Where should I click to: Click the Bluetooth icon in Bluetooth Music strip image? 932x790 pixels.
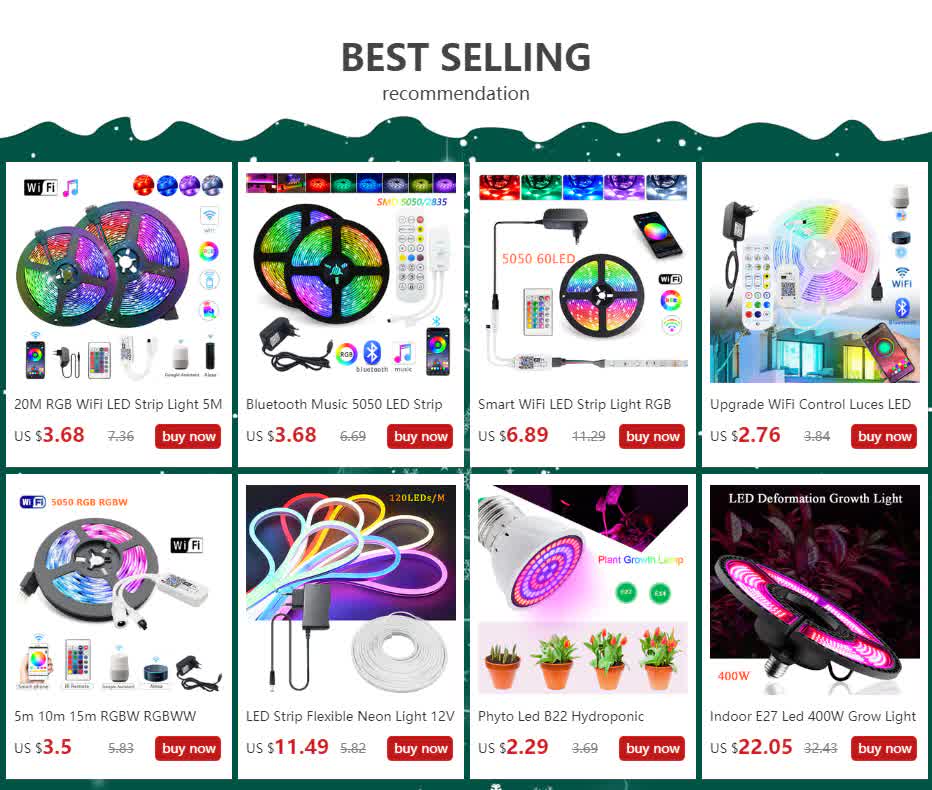coord(372,353)
